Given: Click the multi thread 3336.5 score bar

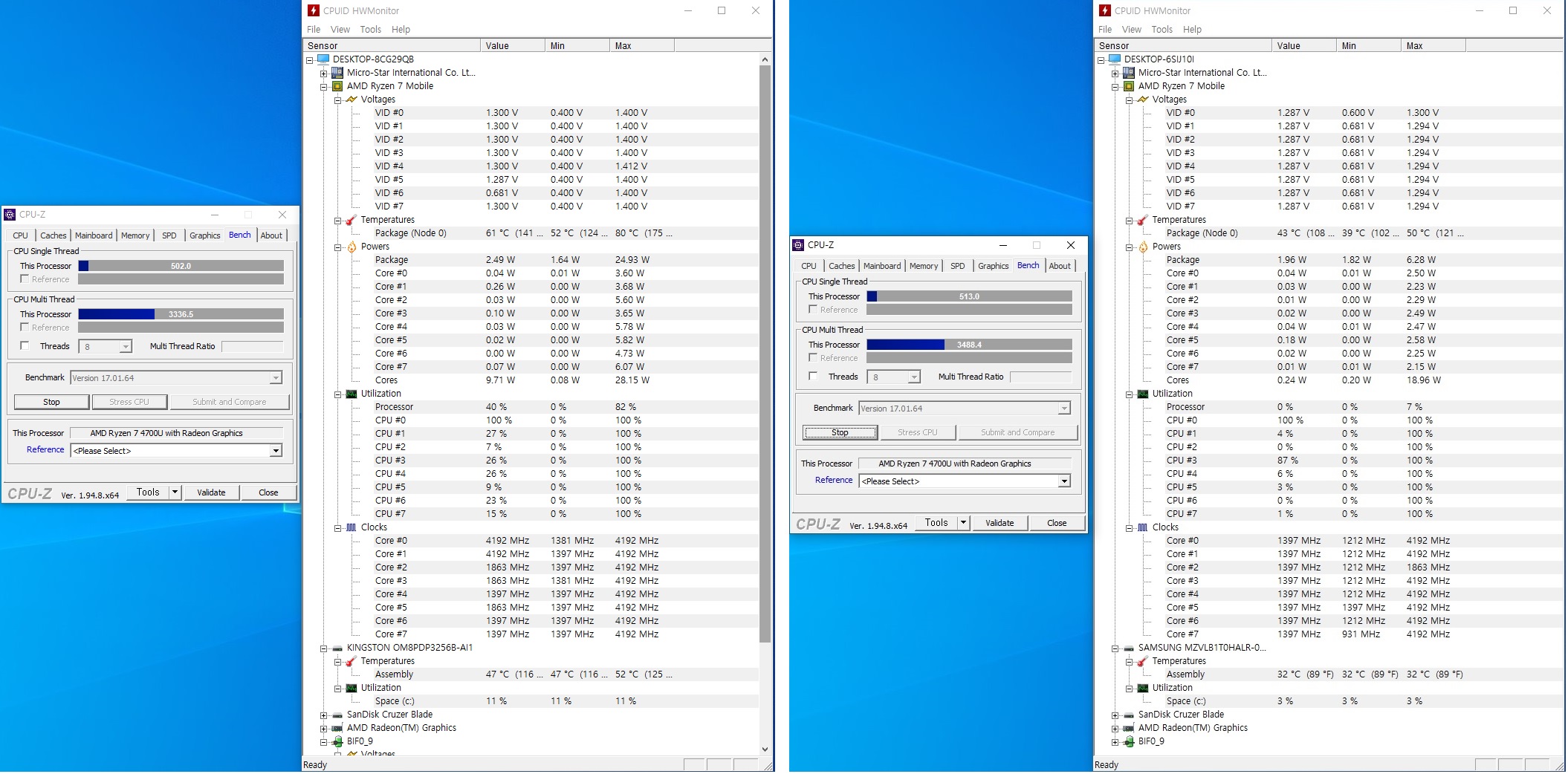Looking at the screenshot, I should click(181, 314).
